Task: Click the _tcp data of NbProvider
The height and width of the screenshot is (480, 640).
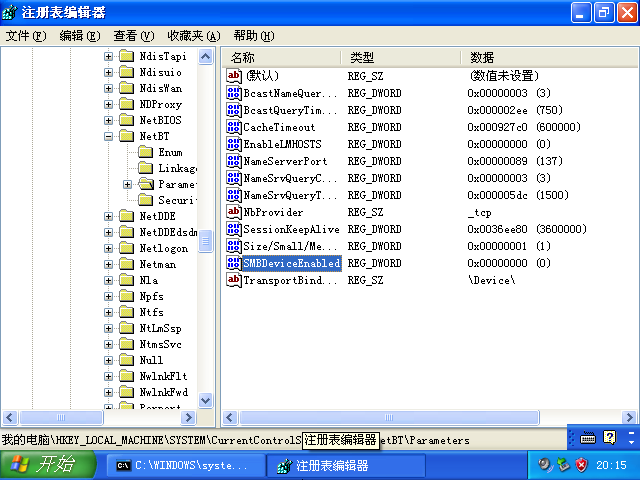Action: (x=479, y=212)
